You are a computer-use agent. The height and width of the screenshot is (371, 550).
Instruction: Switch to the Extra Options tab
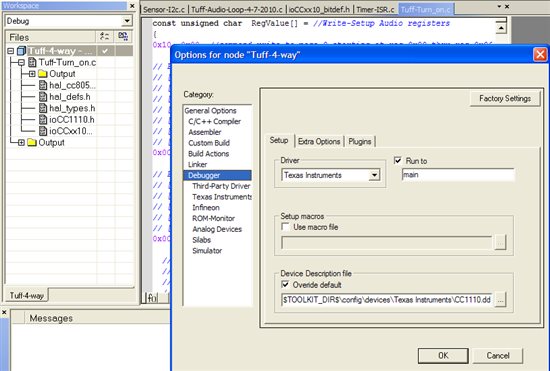pyautogui.click(x=319, y=141)
